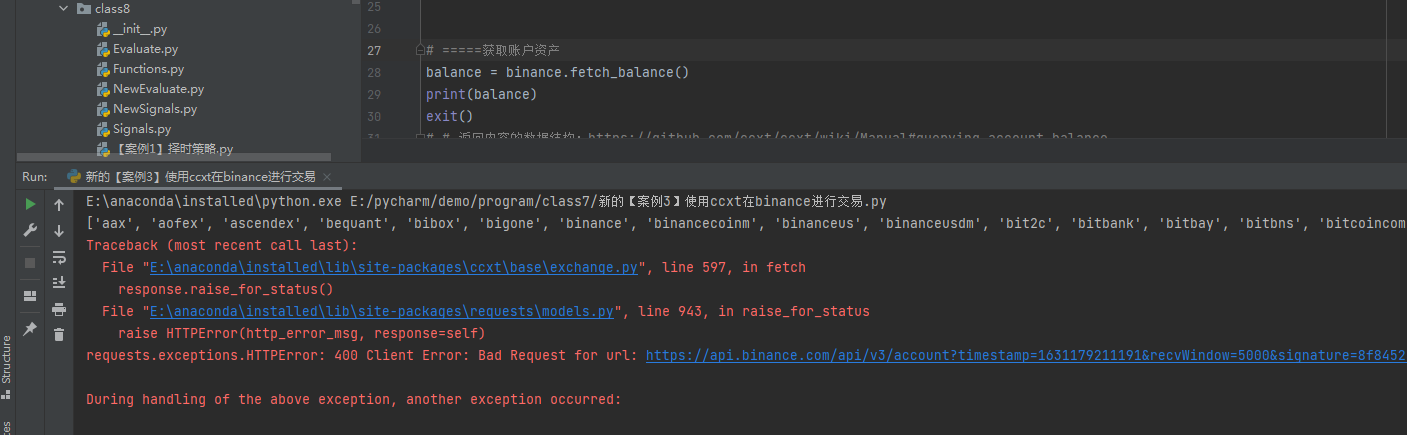1407x435 pixels.
Task: Open 【案例1】择时策略.py in the project tree
Action: tap(173, 149)
